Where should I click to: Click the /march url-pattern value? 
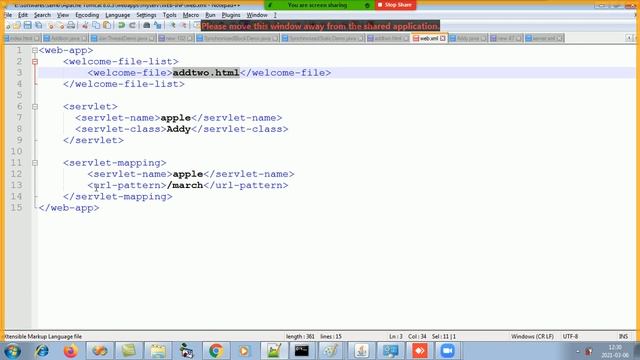pyautogui.click(x=185, y=185)
